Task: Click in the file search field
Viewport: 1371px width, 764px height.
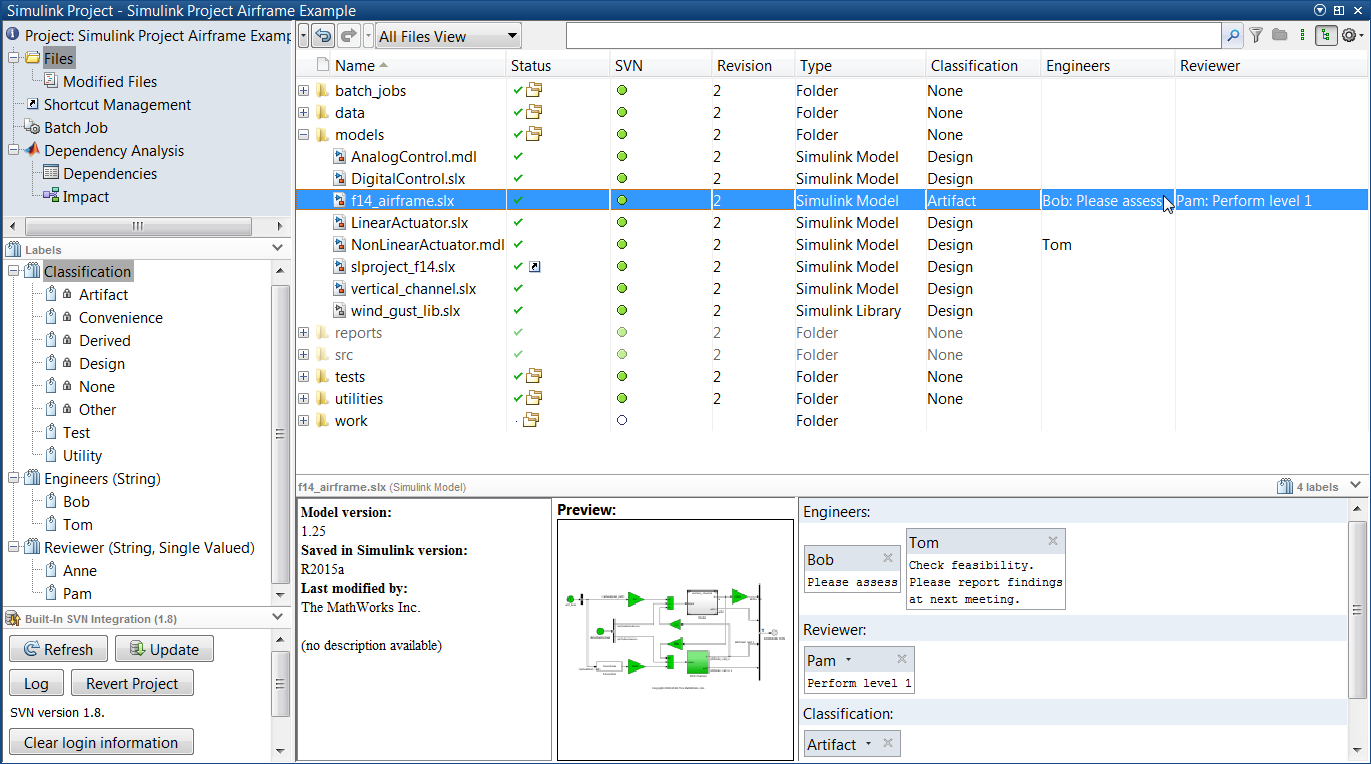Action: 893,36
